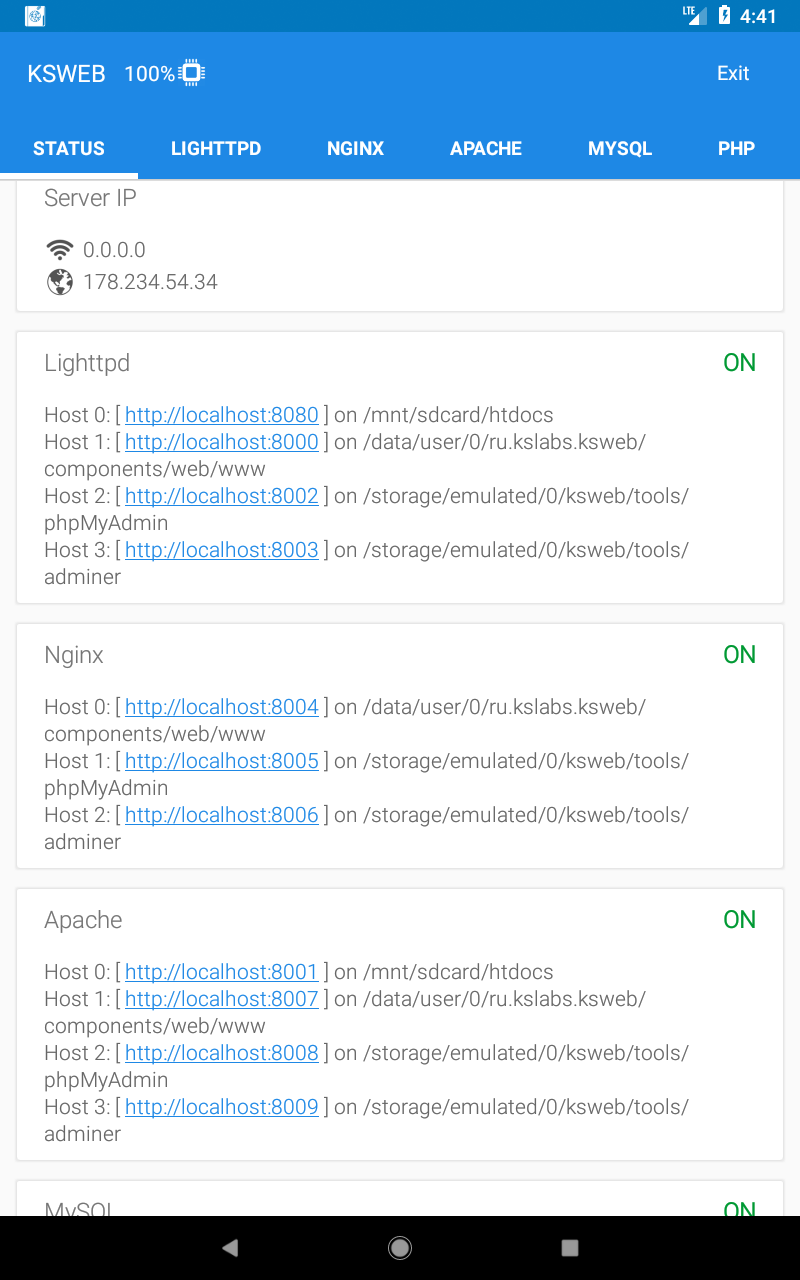Tap the Exit button
800x1280 pixels.
[x=733, y=73]
